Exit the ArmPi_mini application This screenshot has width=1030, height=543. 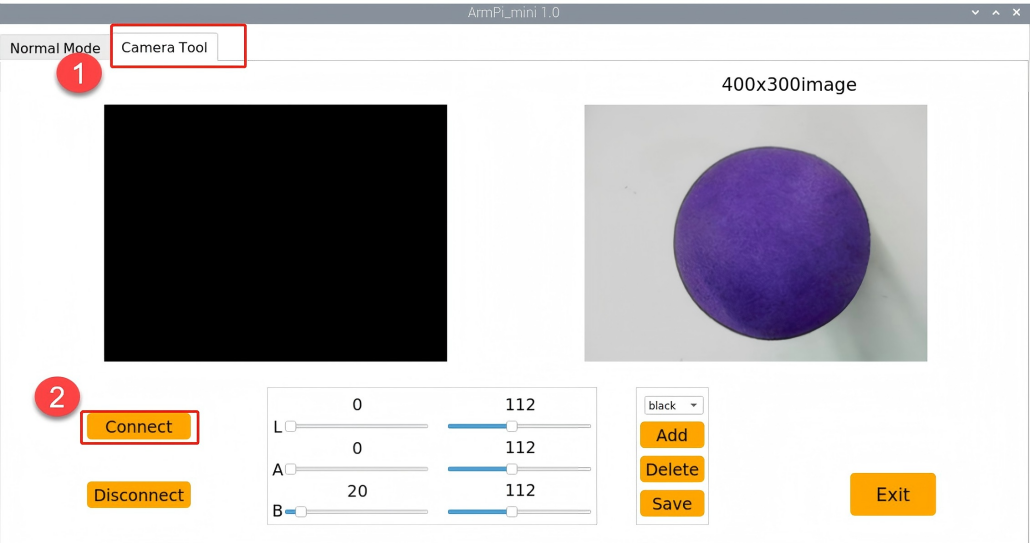892,494
